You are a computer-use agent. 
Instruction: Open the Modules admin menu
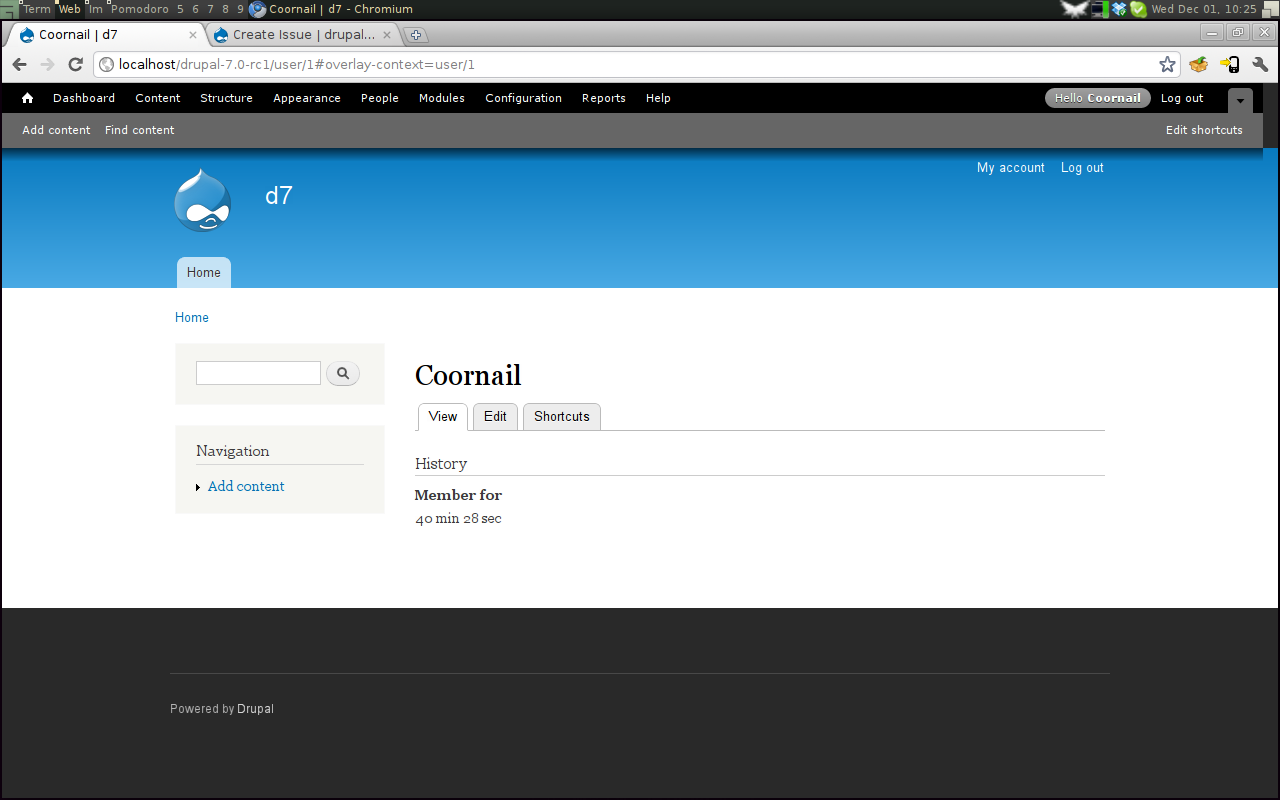pos(441,98)
